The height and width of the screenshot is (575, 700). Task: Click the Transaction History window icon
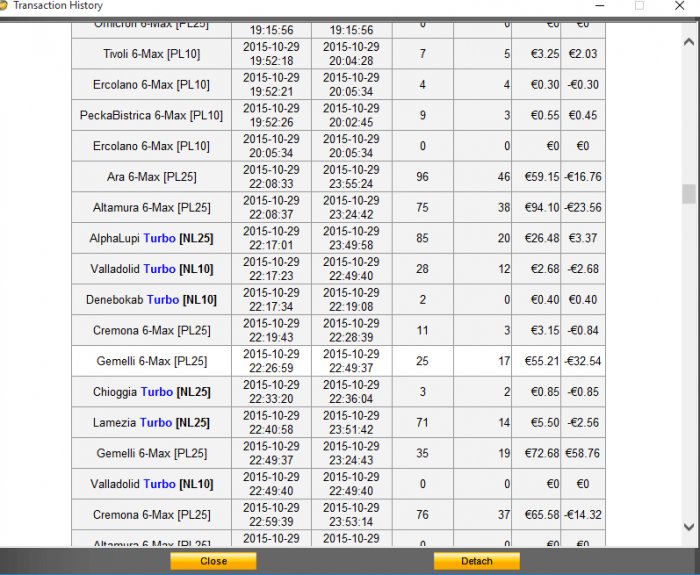[3, 6]
